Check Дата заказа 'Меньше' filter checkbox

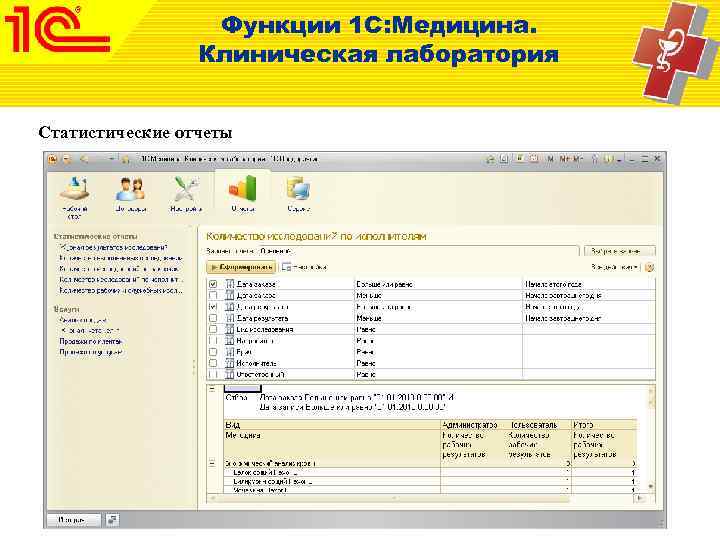click(213, 296)
